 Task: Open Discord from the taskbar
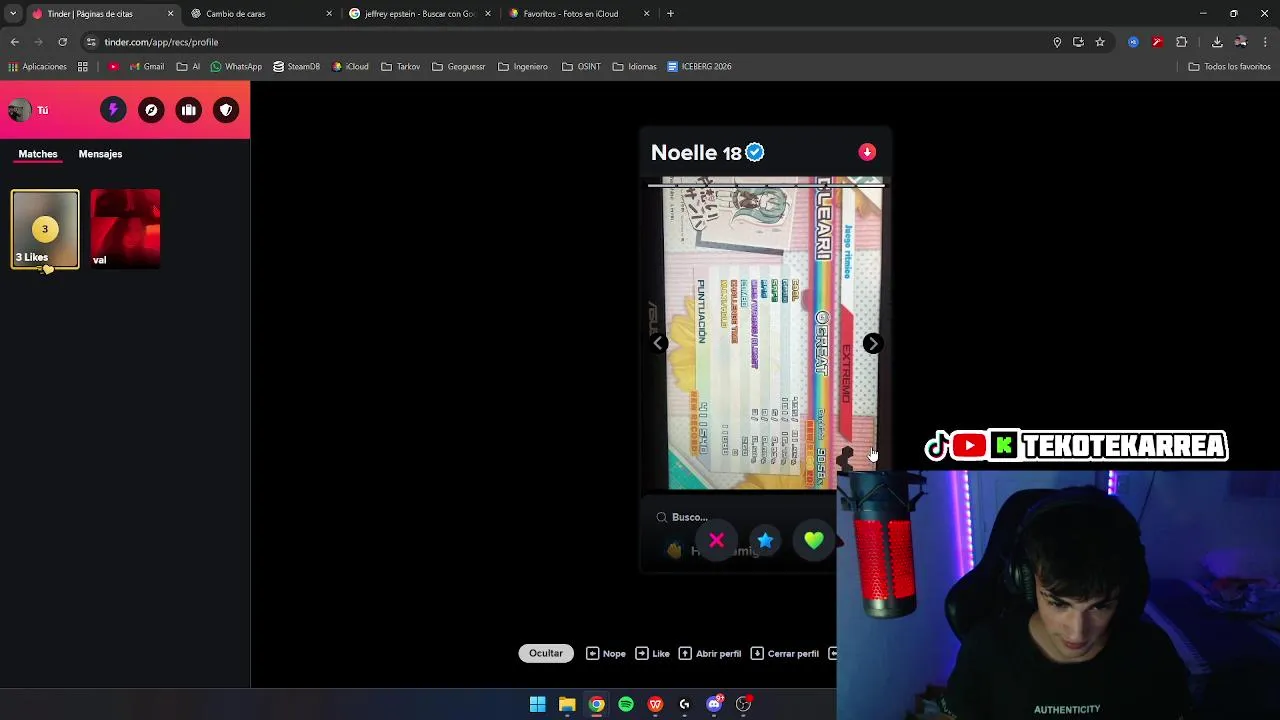click(x=714, y=704)
